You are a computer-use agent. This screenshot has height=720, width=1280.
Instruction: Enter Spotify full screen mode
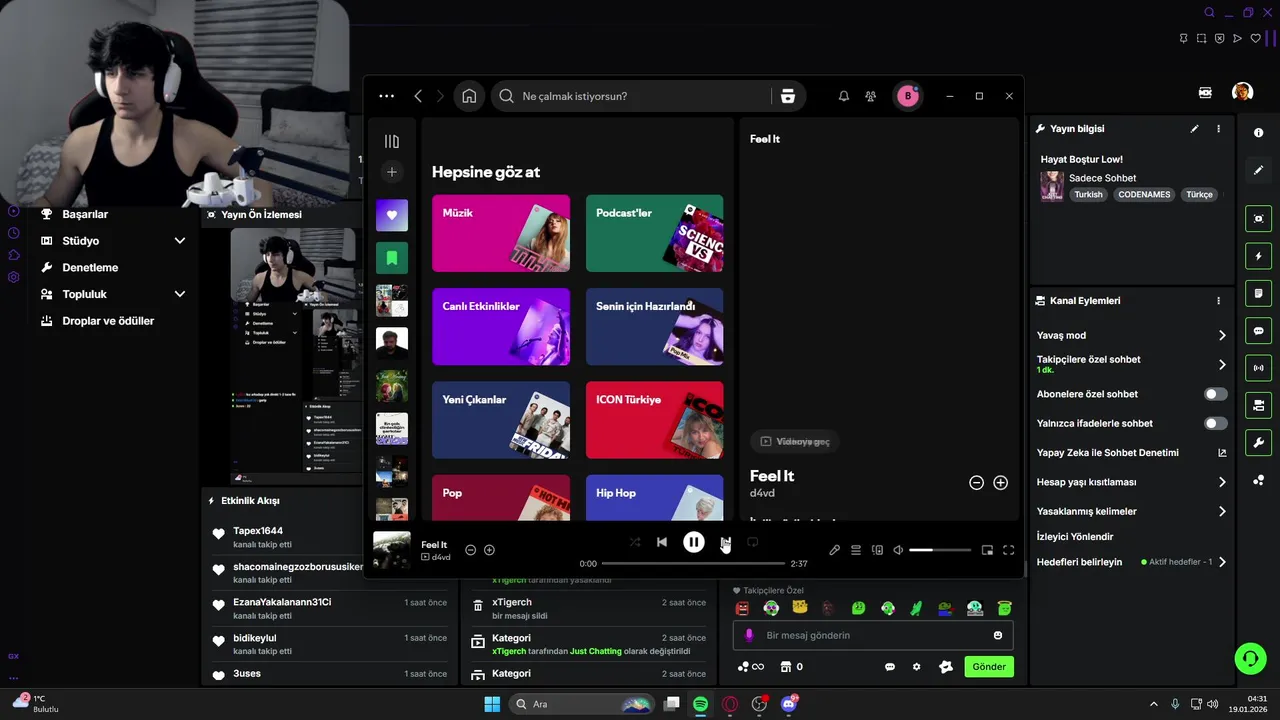point(1008,550)
